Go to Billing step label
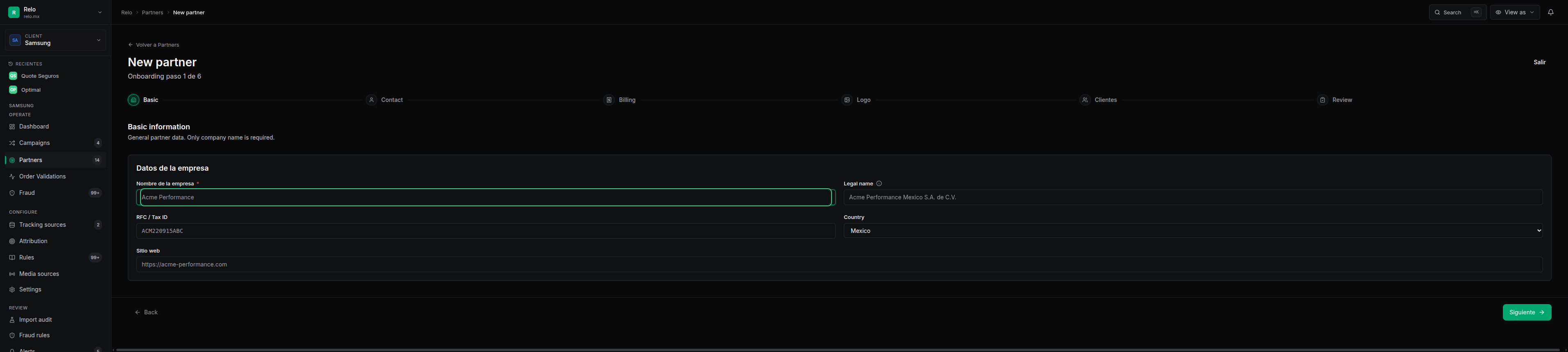This screenshot has height=352, width=1568. (x=627, y=100)
